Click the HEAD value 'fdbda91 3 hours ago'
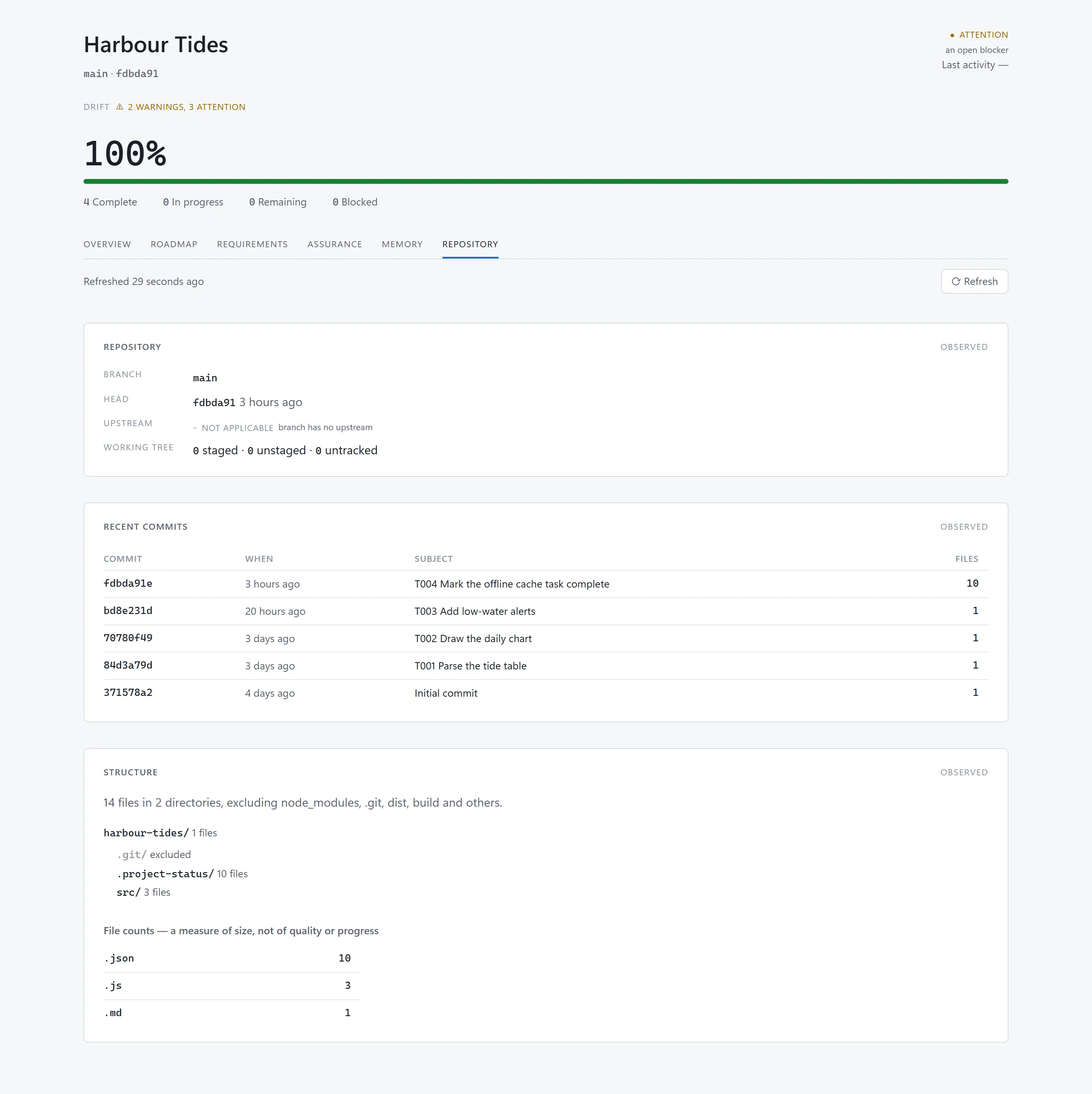Screen dimensions: 1092x1094 (248, 402)
